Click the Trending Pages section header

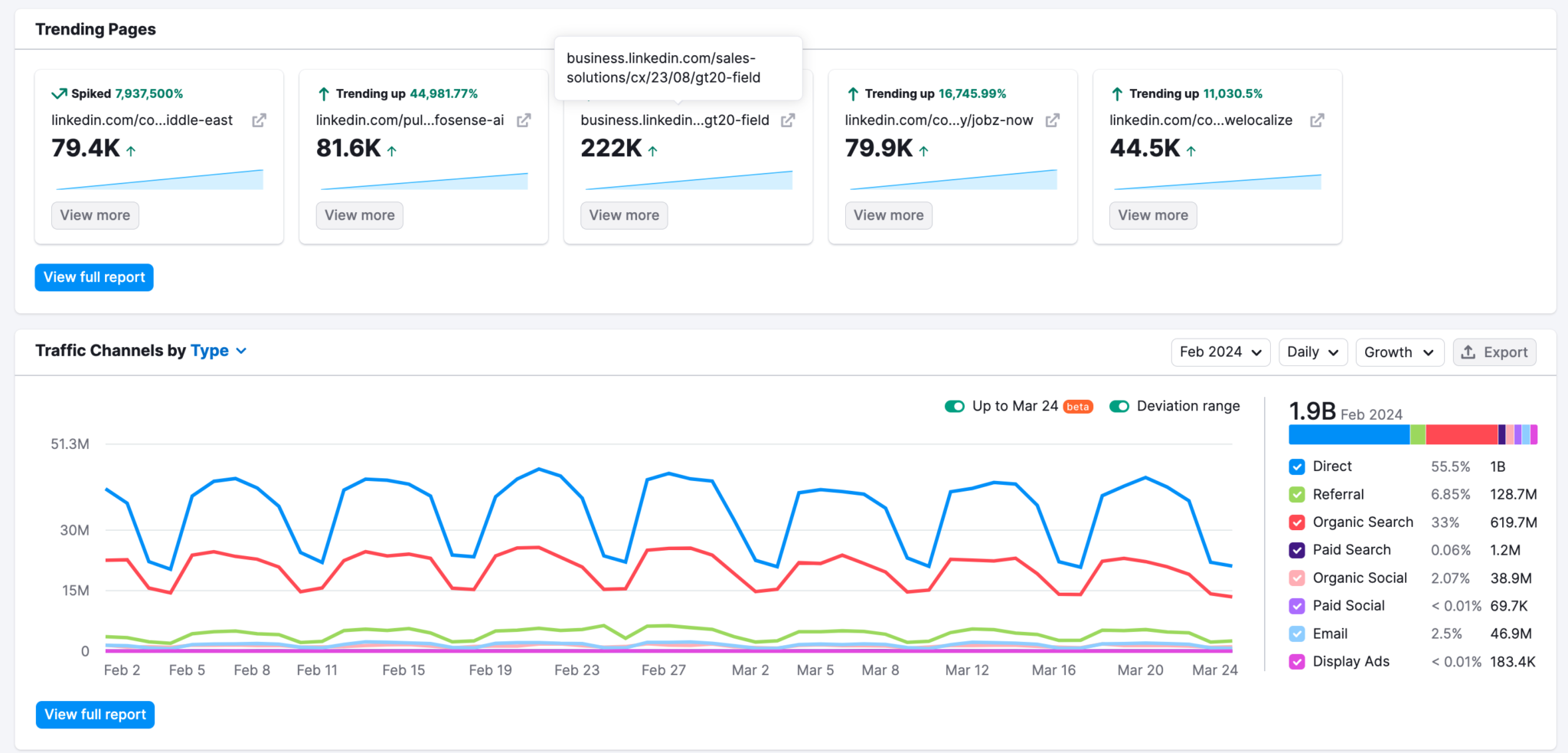[x=95, y=29]
